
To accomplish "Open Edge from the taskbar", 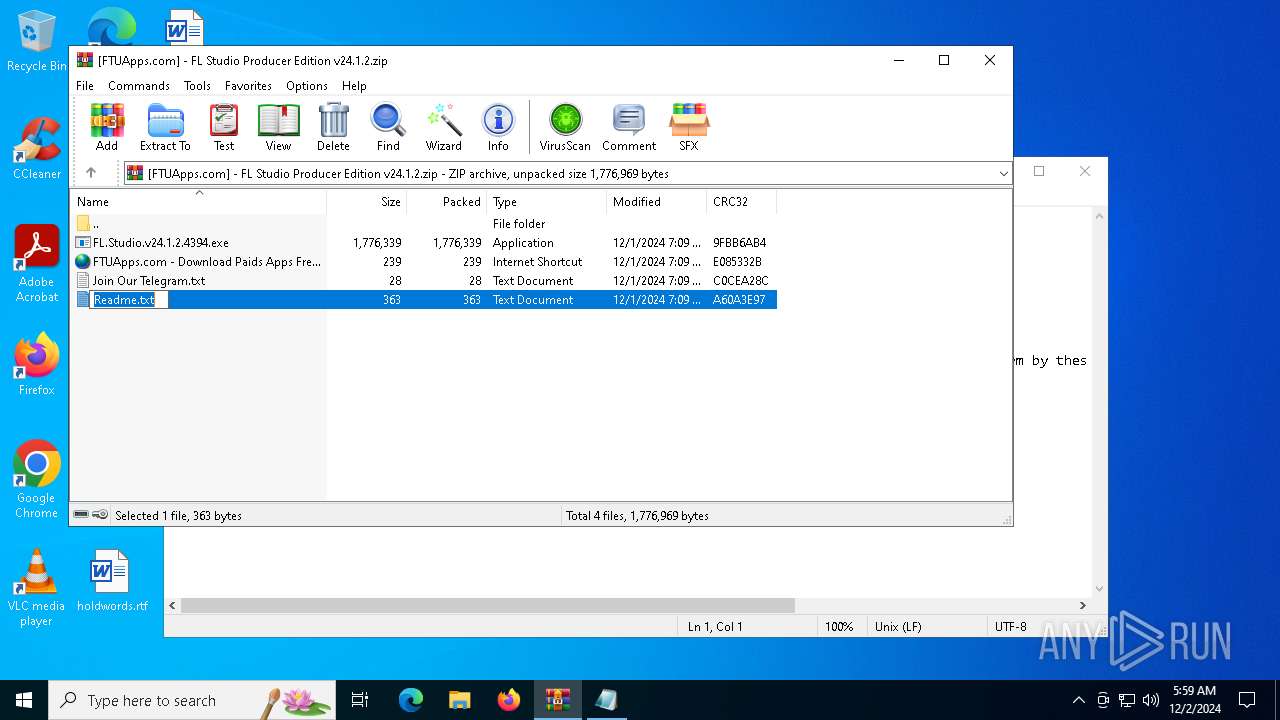I will click(x=411, y=700).
